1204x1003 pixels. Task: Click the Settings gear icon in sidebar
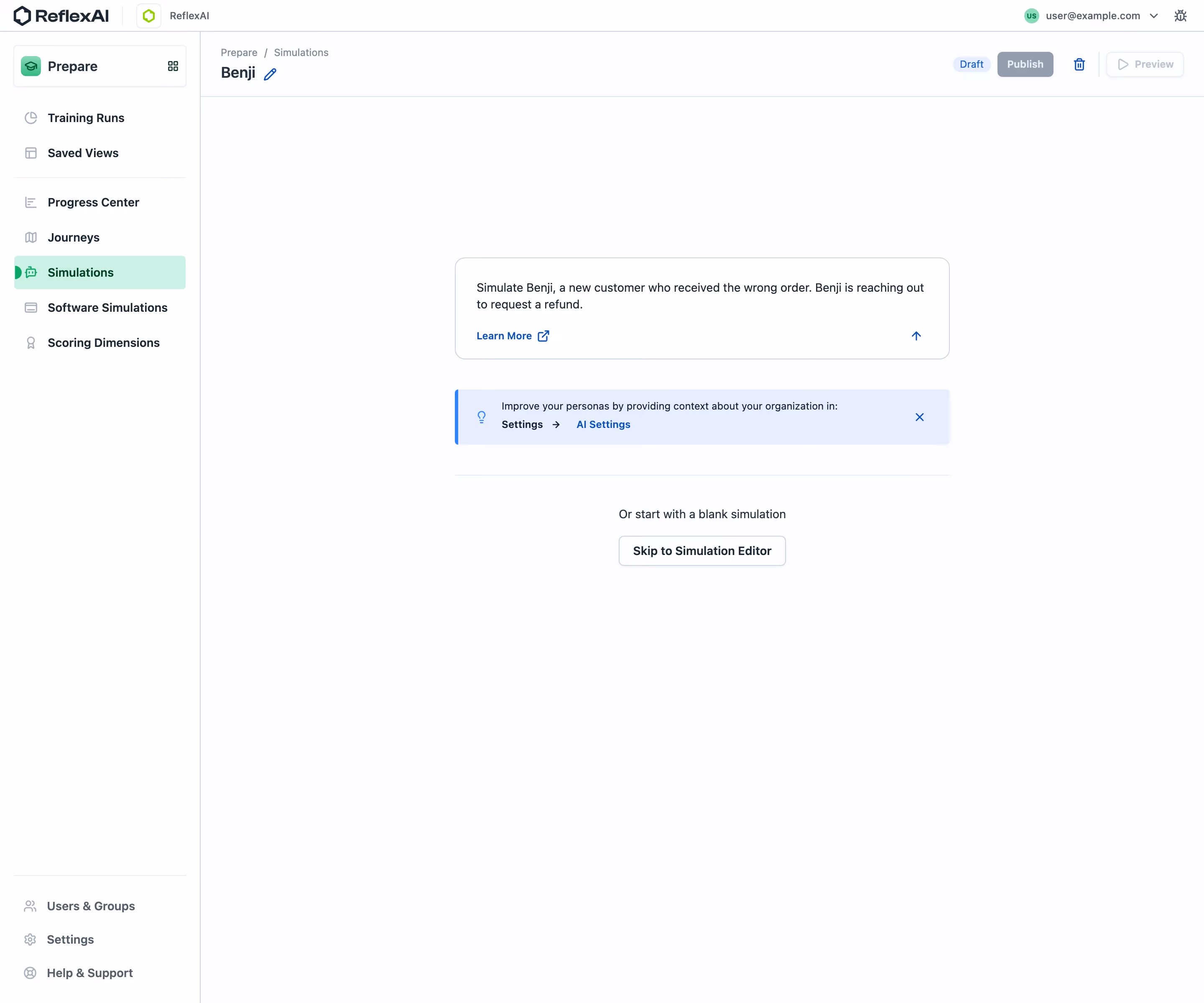point(31,939)
